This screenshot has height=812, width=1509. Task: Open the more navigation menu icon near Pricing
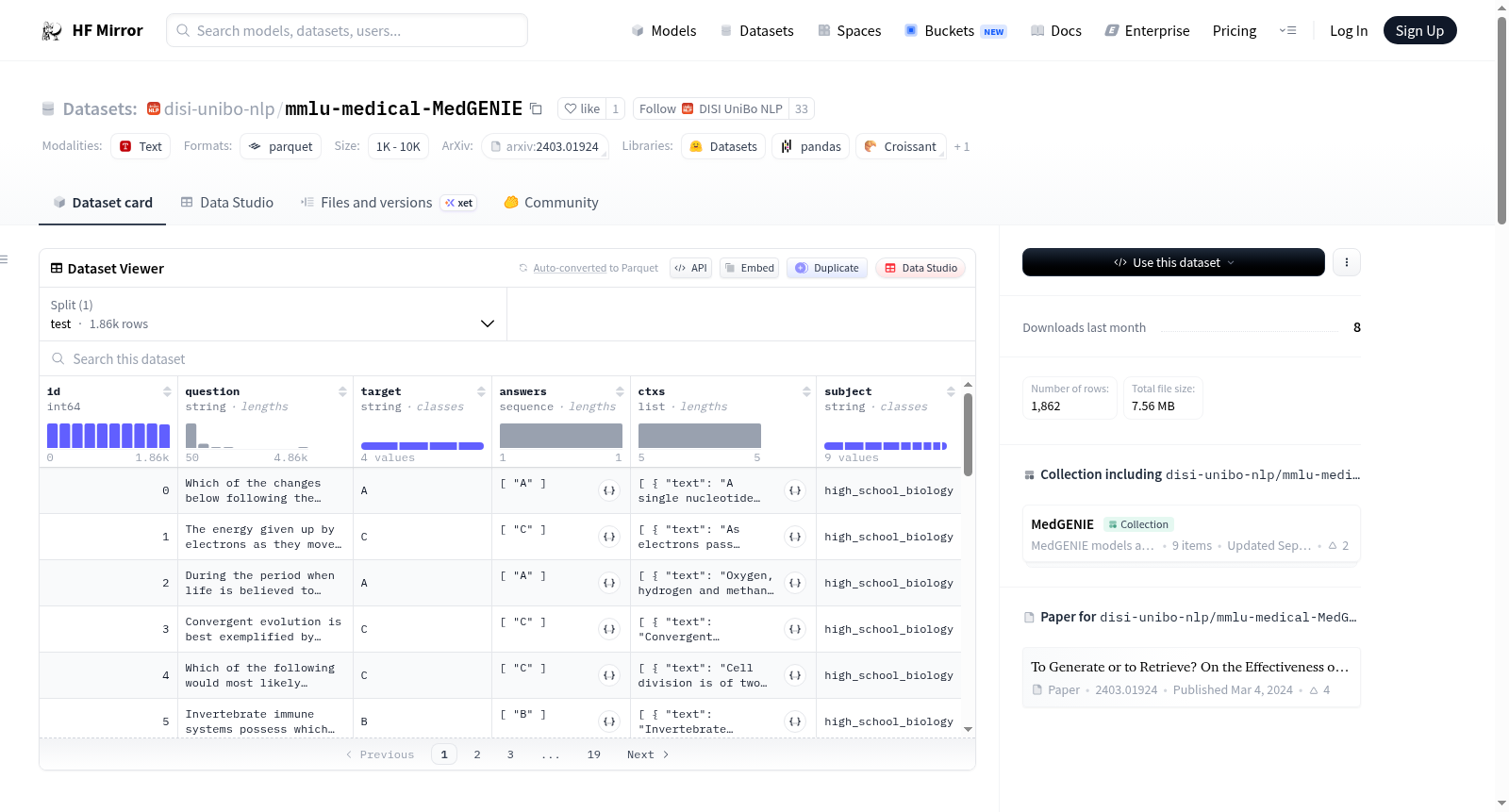click(x=1287, y=31)
